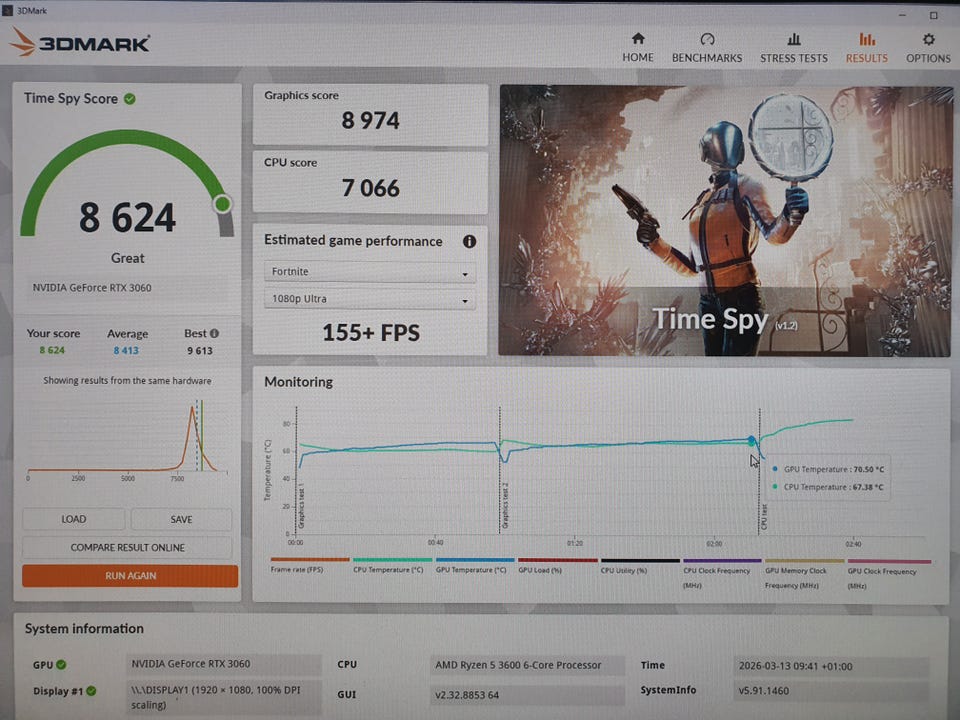Screen dimensions: 960x720
Task: Click green check icon next to GPU
Action: 62,664
